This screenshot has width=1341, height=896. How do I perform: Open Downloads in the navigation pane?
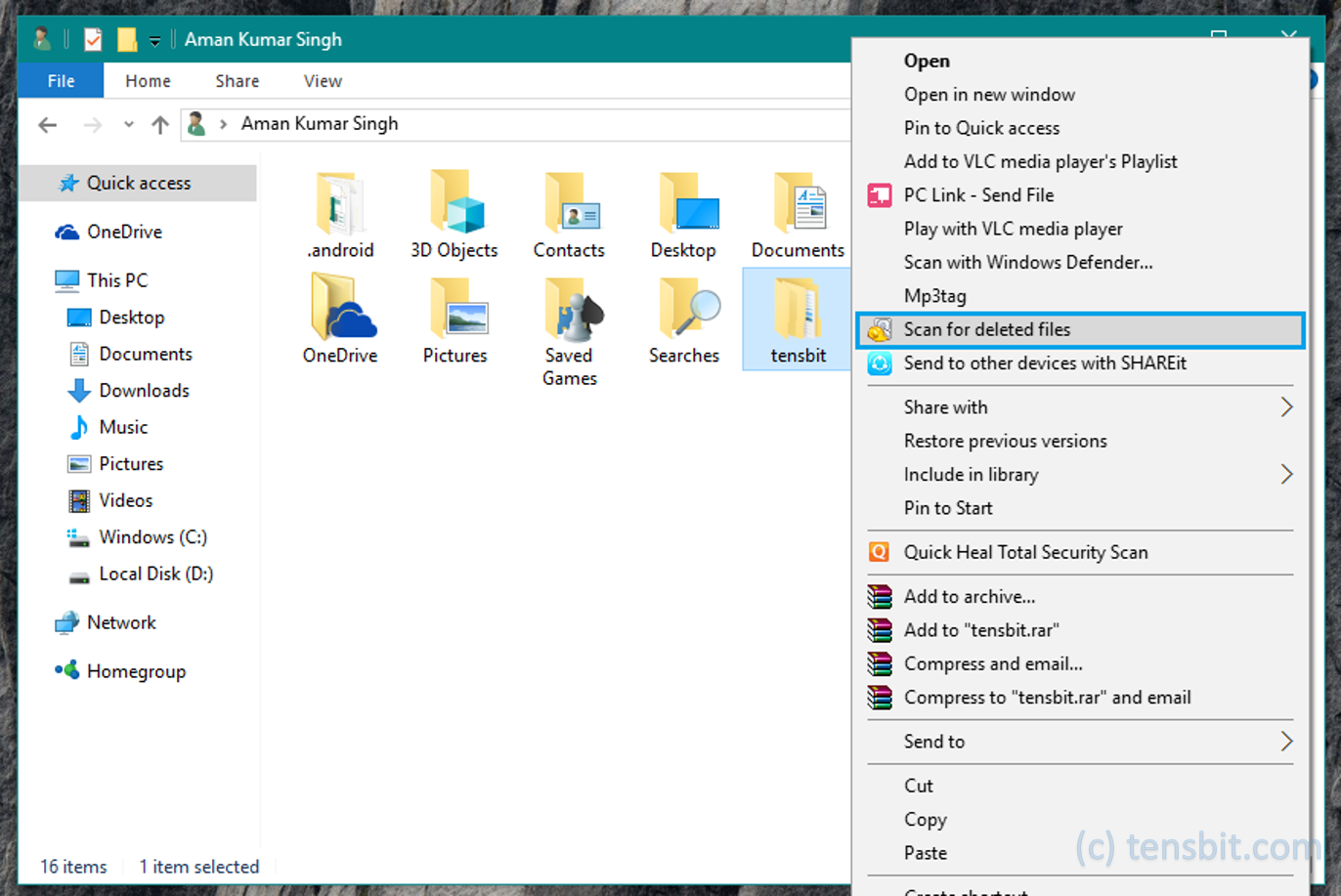coord(144,391)
